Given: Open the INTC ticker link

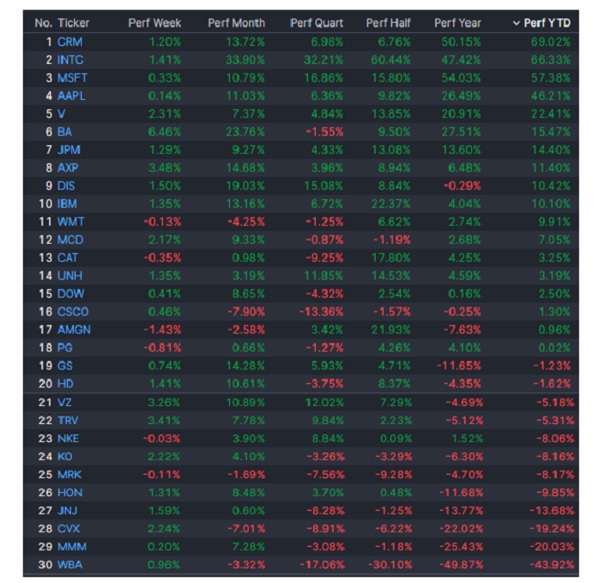Looking at the screenshot, I should click(70, 60).
